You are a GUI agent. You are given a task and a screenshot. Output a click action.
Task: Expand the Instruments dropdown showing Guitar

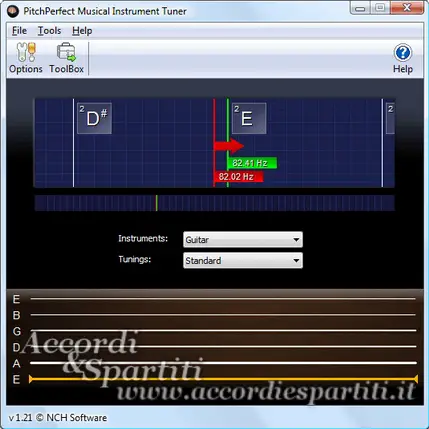point(243,240)
